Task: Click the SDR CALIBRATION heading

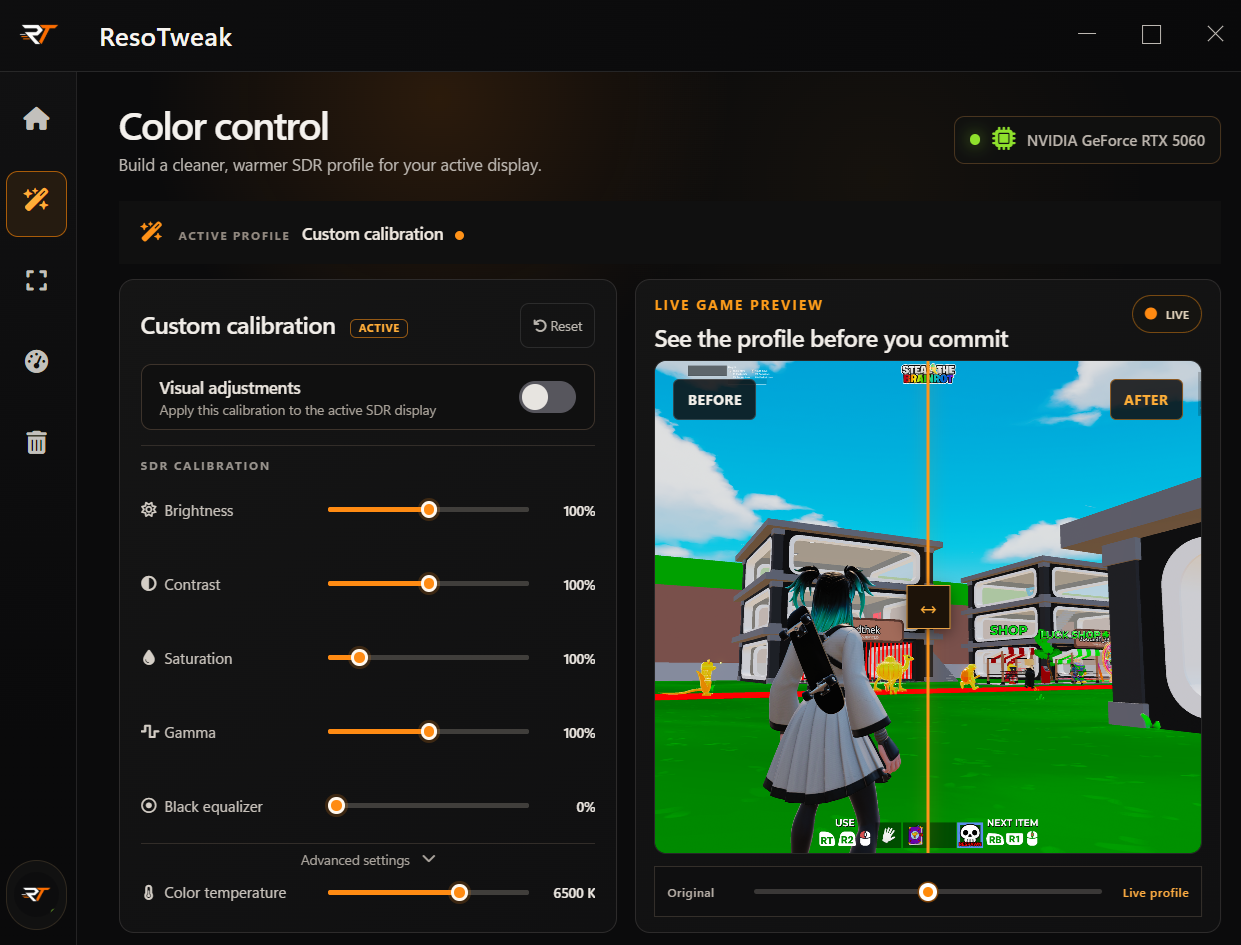Action: [x=205, y=466]
